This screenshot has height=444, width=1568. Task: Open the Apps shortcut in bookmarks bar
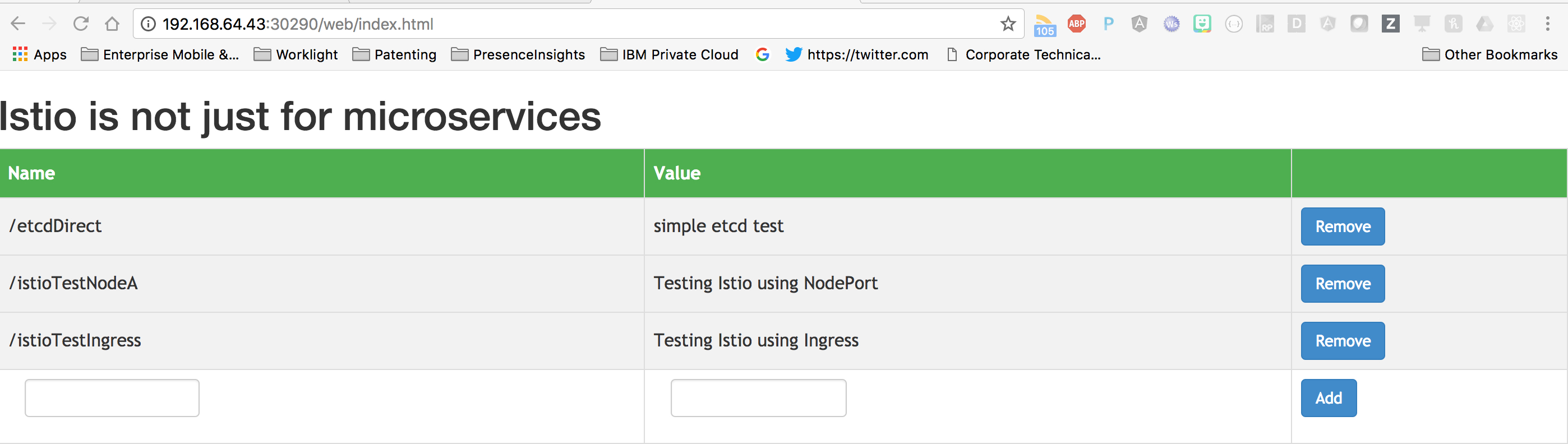coord(40,55)
